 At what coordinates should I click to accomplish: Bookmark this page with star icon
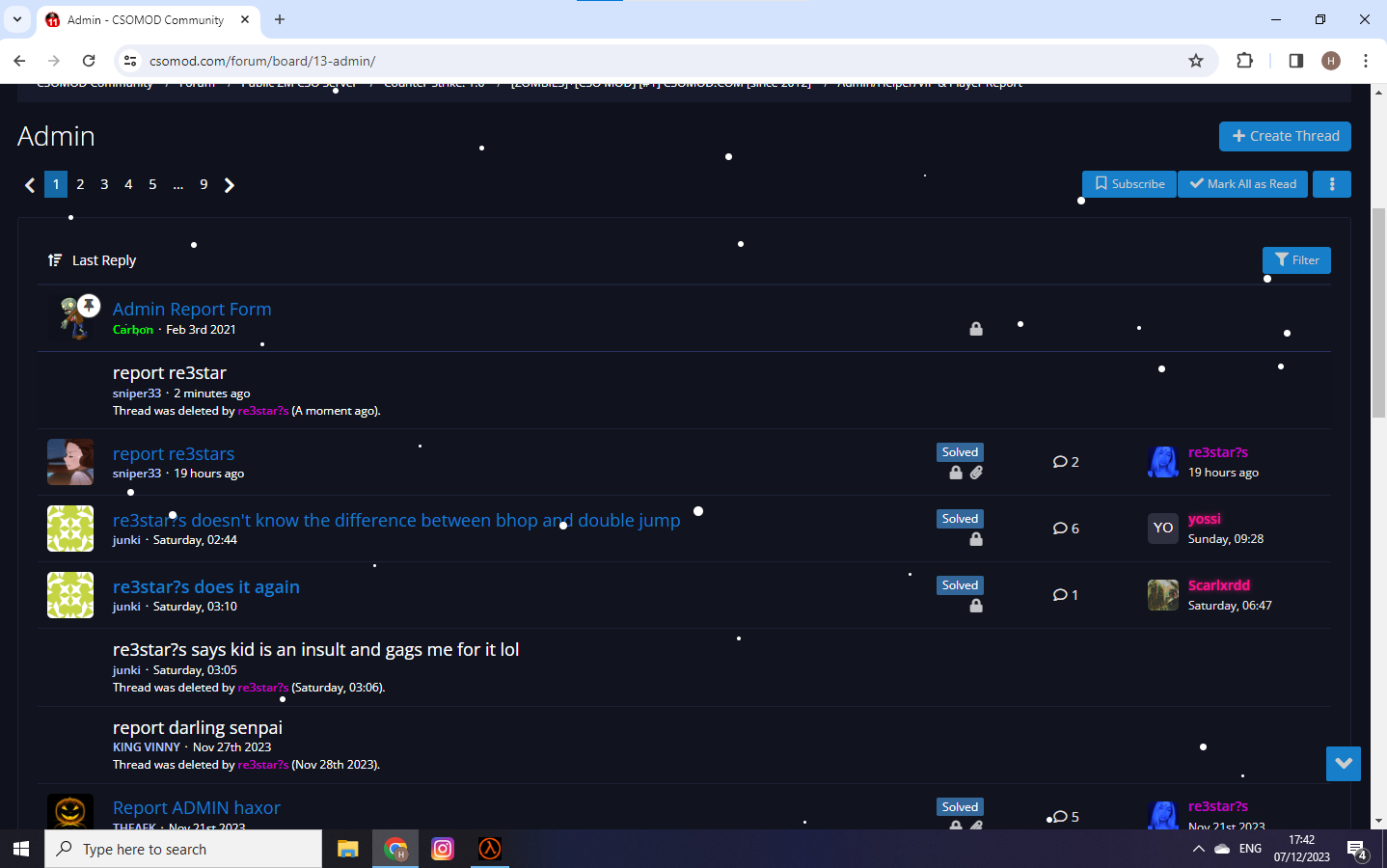point(1196,61)
